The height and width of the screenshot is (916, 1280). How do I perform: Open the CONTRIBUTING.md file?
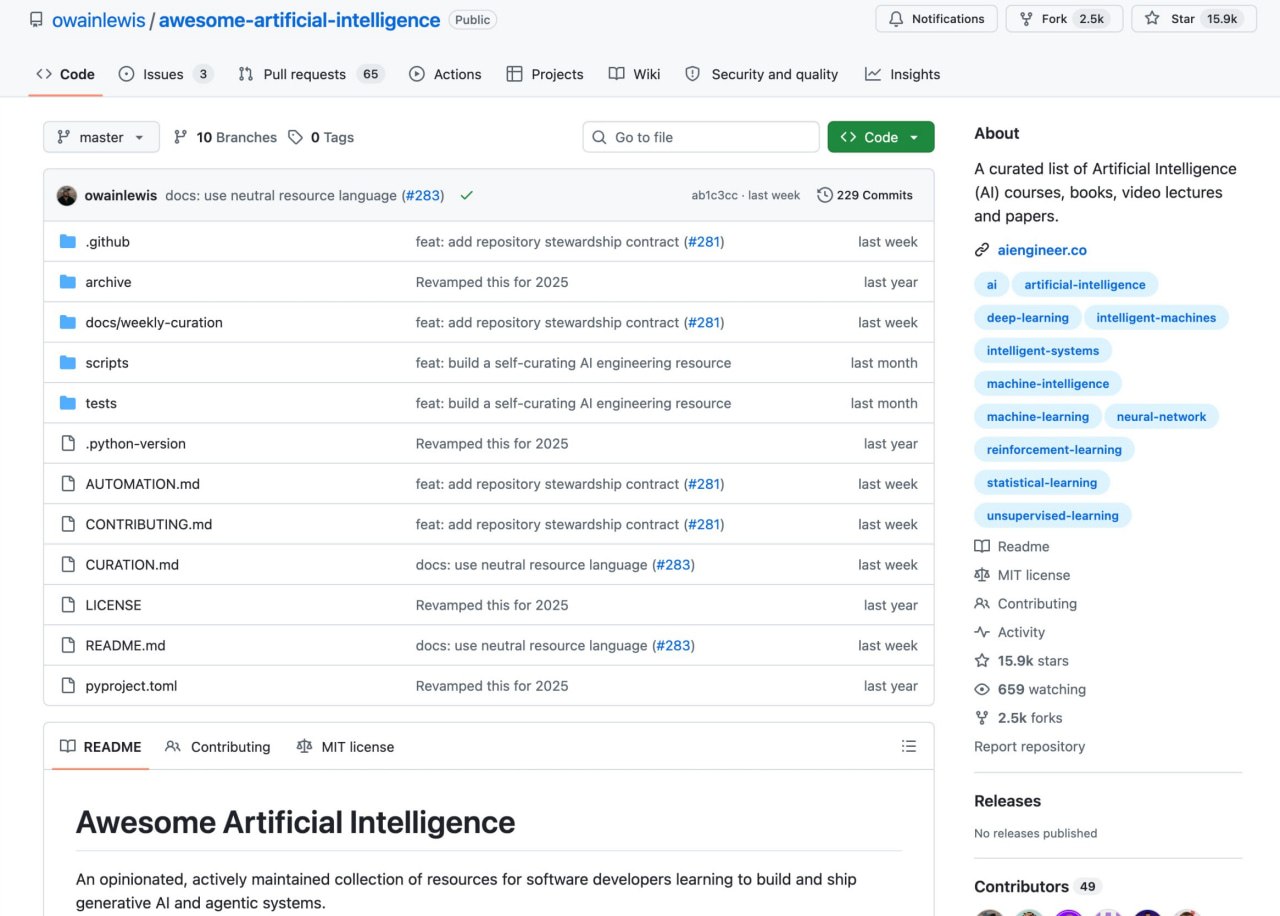point(149,524)
